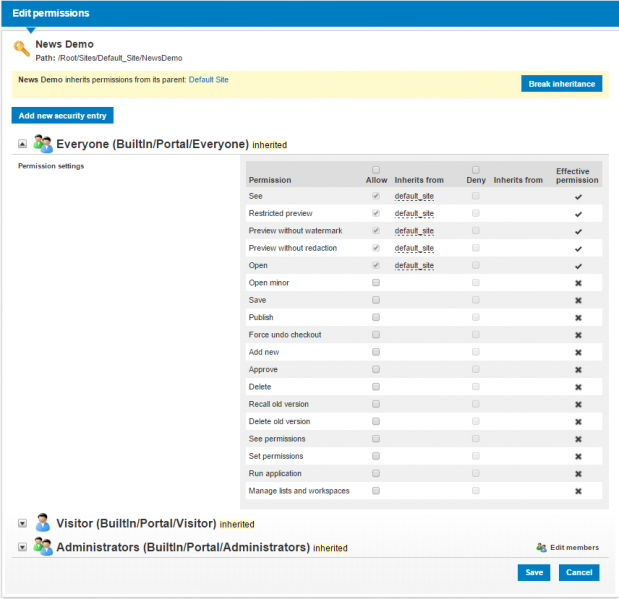Check Deny for Save permission
Viewport: 619px width, 599px height.
pos(476,300)
